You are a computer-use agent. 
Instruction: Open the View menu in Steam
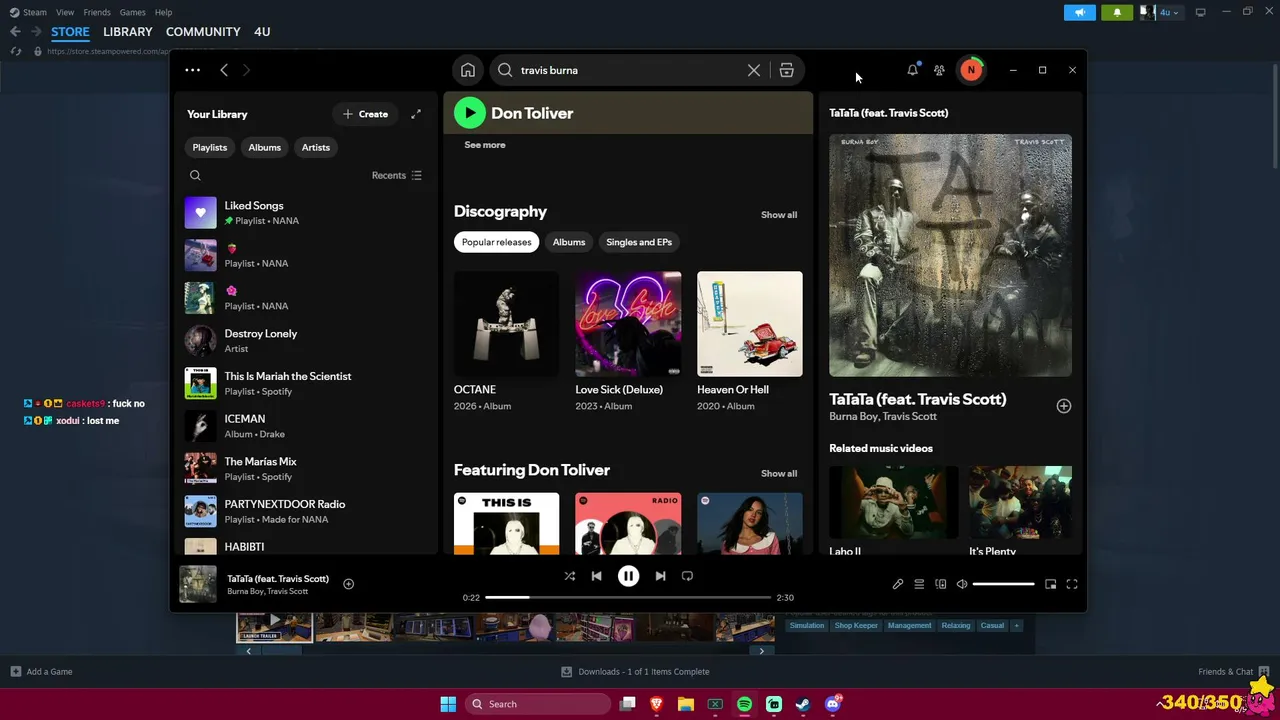click(x=65, y=12)
